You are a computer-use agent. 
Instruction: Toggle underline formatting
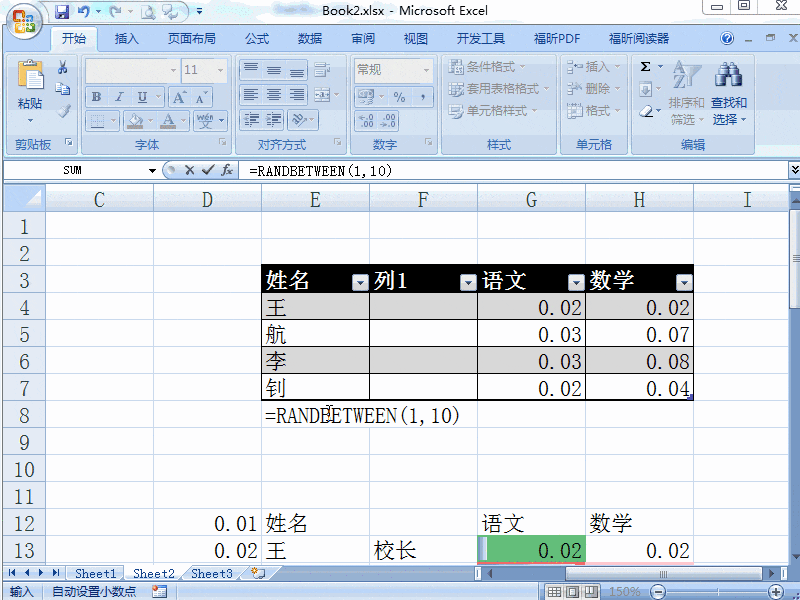point(140,97)
